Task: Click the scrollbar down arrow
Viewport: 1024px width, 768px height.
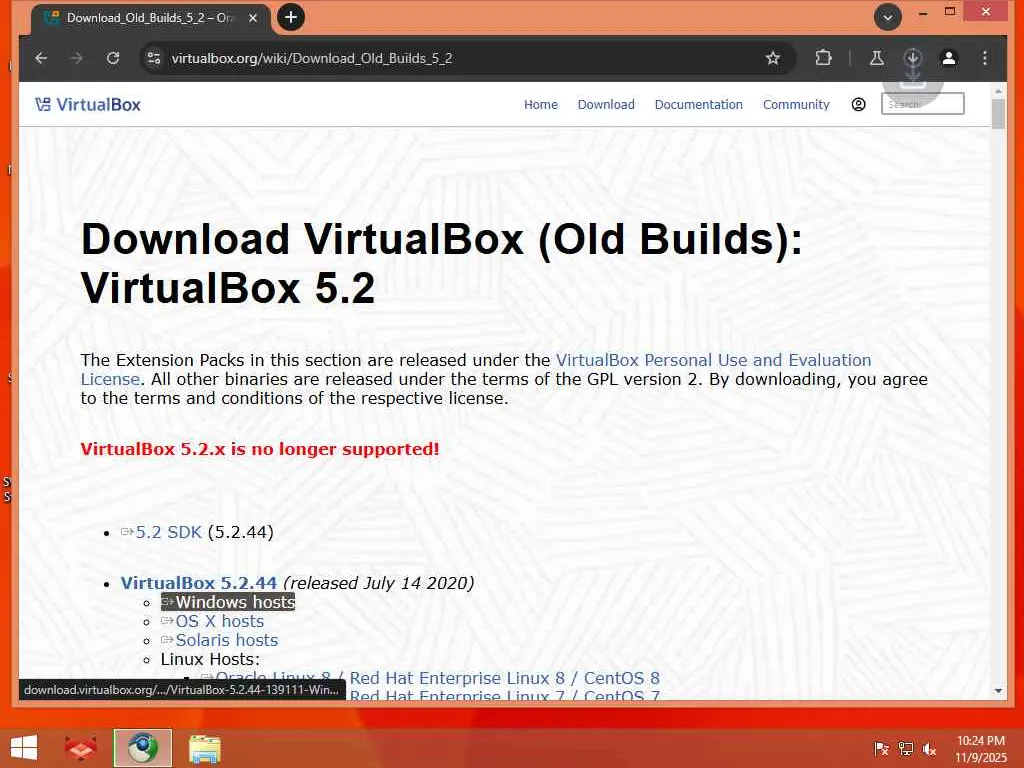Action: pos(998,691)
